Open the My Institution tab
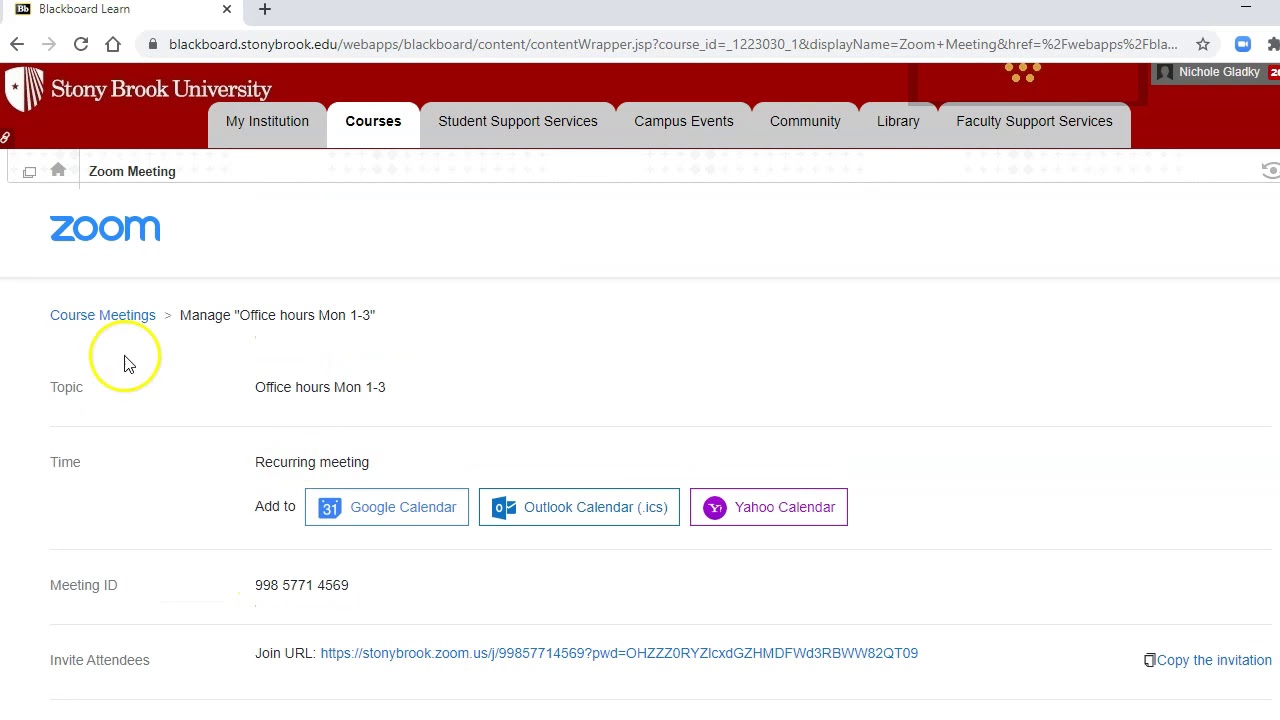The height and width of the screenshot is (720, 1280). [267, 121]
